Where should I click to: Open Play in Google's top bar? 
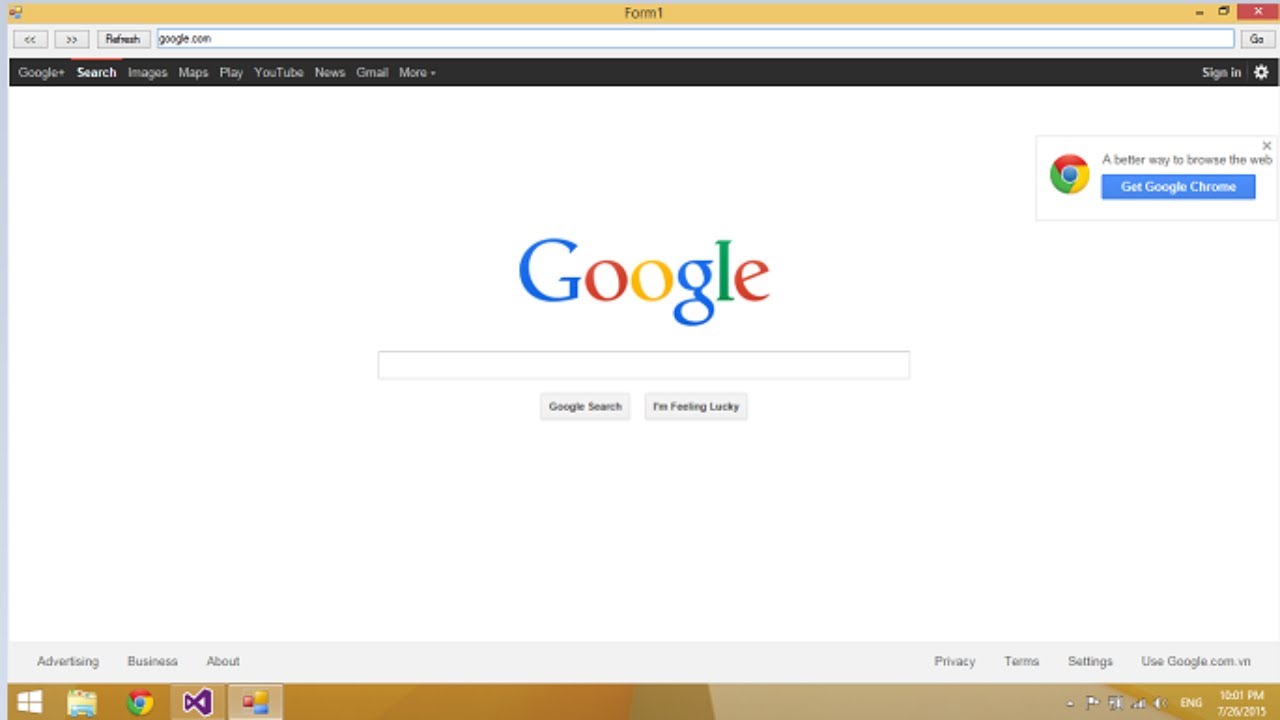point(231,72)
